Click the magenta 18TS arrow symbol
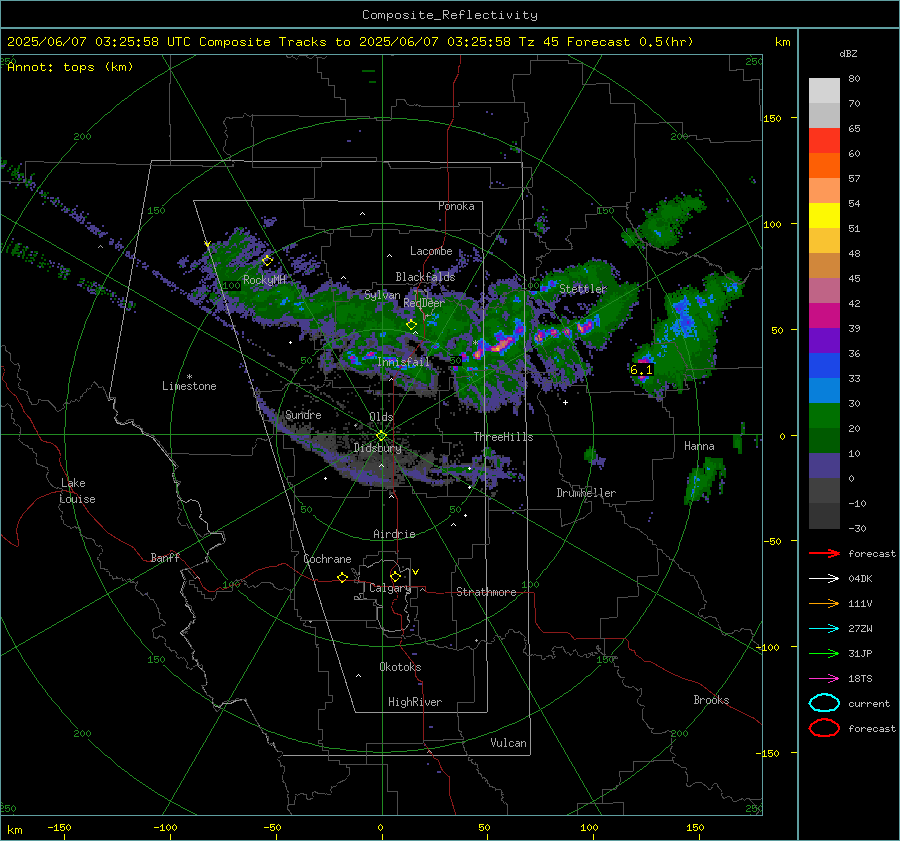 coord(824,679)
